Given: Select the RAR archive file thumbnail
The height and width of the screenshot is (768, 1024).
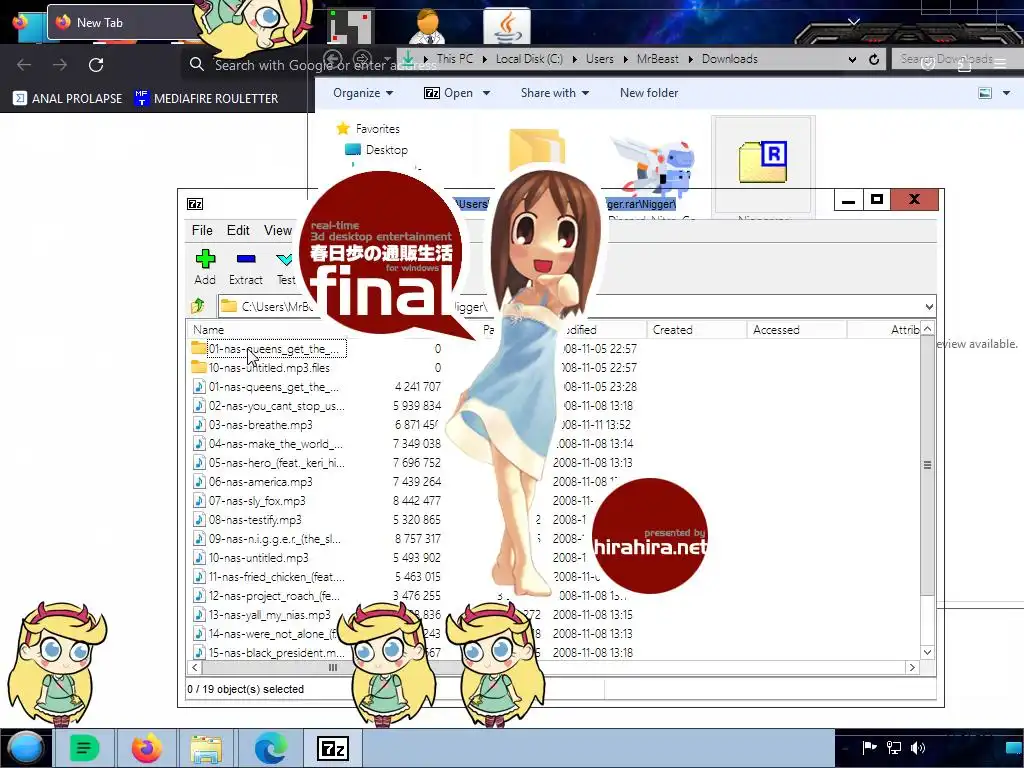Looking at the screenshot, I should click(763, 162).
